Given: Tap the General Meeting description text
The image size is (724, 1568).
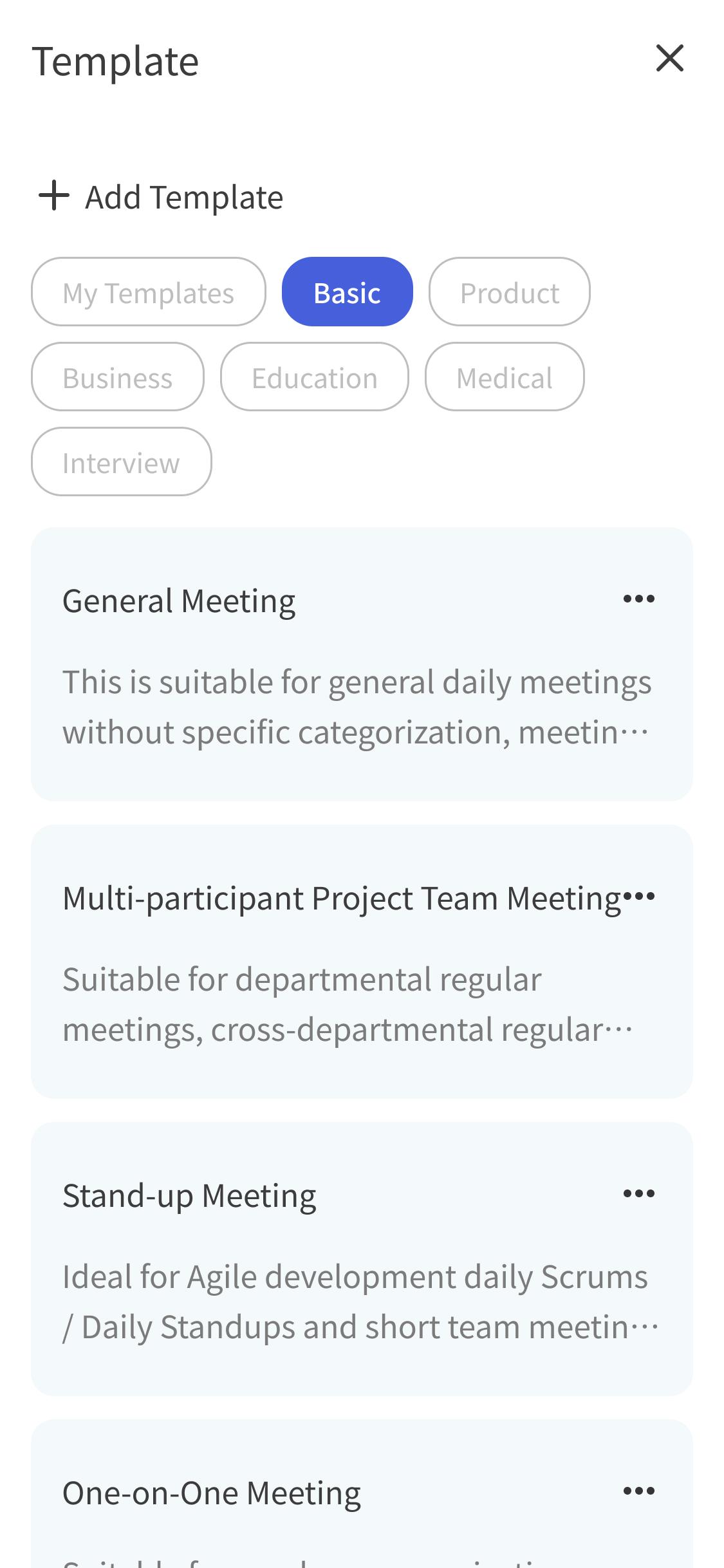Looking at the screenshot, I should (356, 707).
